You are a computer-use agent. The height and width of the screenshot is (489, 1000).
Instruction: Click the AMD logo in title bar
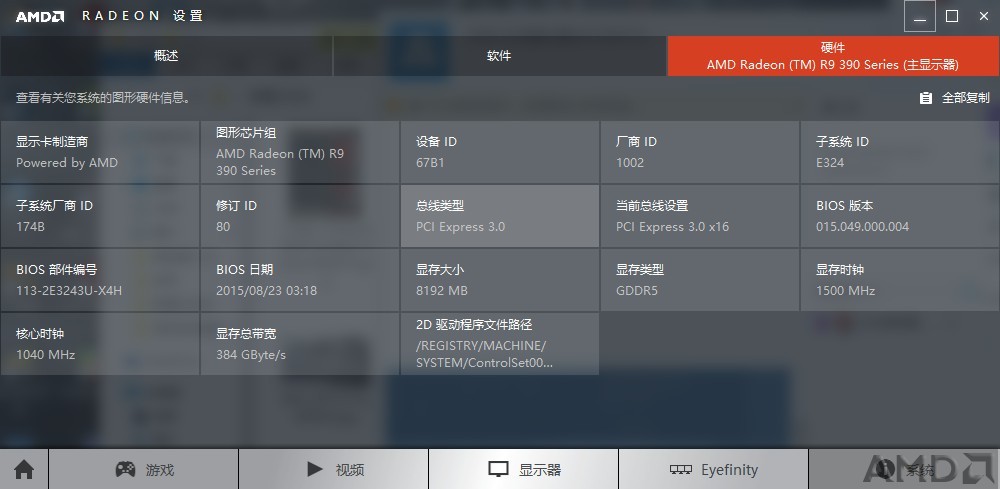(40, 17)
